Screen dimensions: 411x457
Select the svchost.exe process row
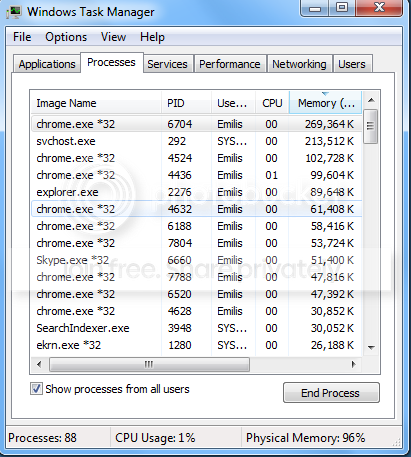197,141
